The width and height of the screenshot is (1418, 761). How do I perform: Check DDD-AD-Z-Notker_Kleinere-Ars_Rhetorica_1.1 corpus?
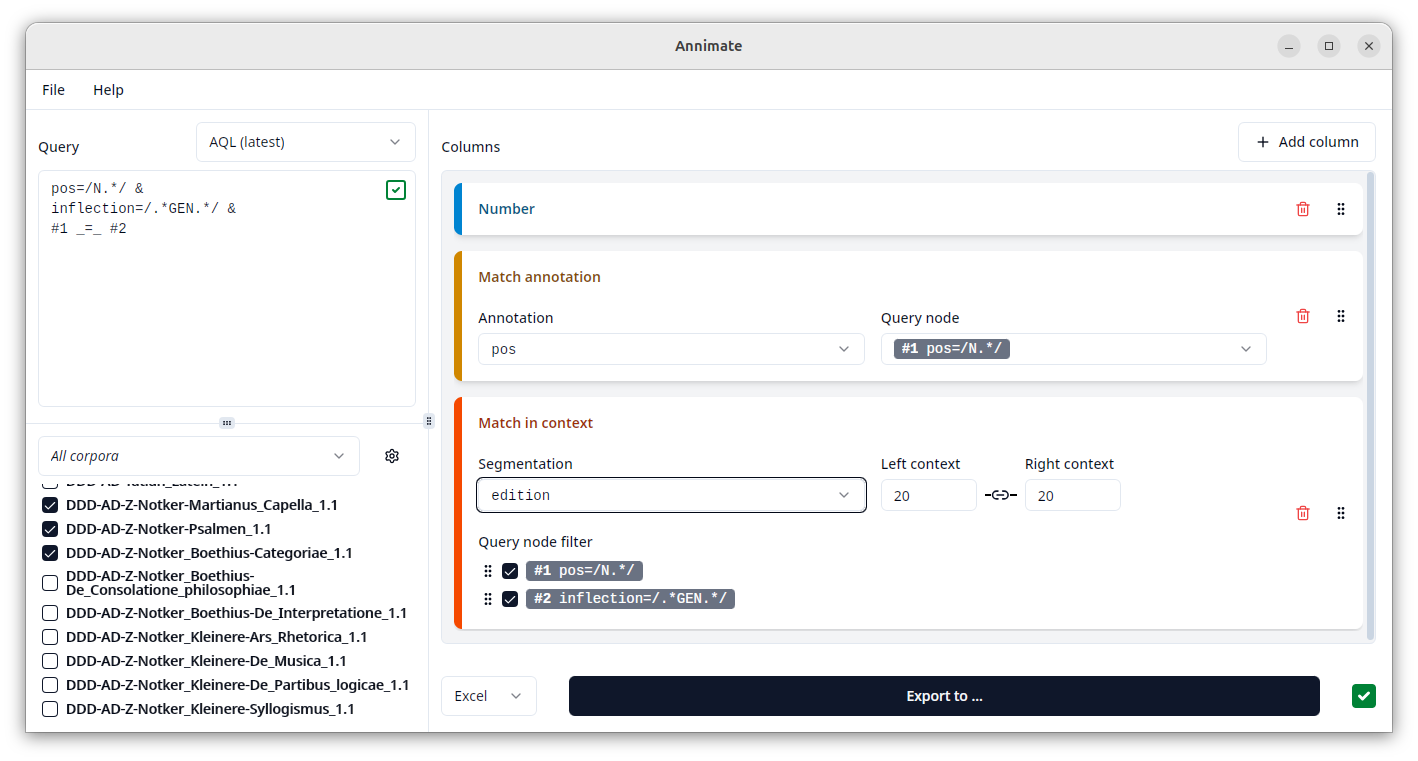(50, 637)
